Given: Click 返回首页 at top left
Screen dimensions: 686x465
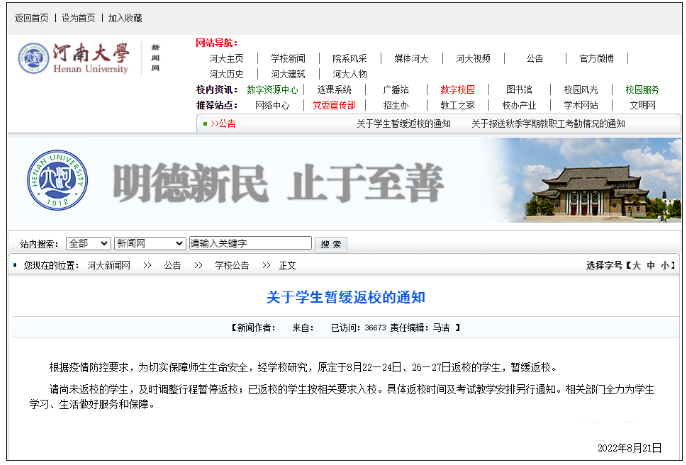Looking at the screenshot, I should (31, 18).
